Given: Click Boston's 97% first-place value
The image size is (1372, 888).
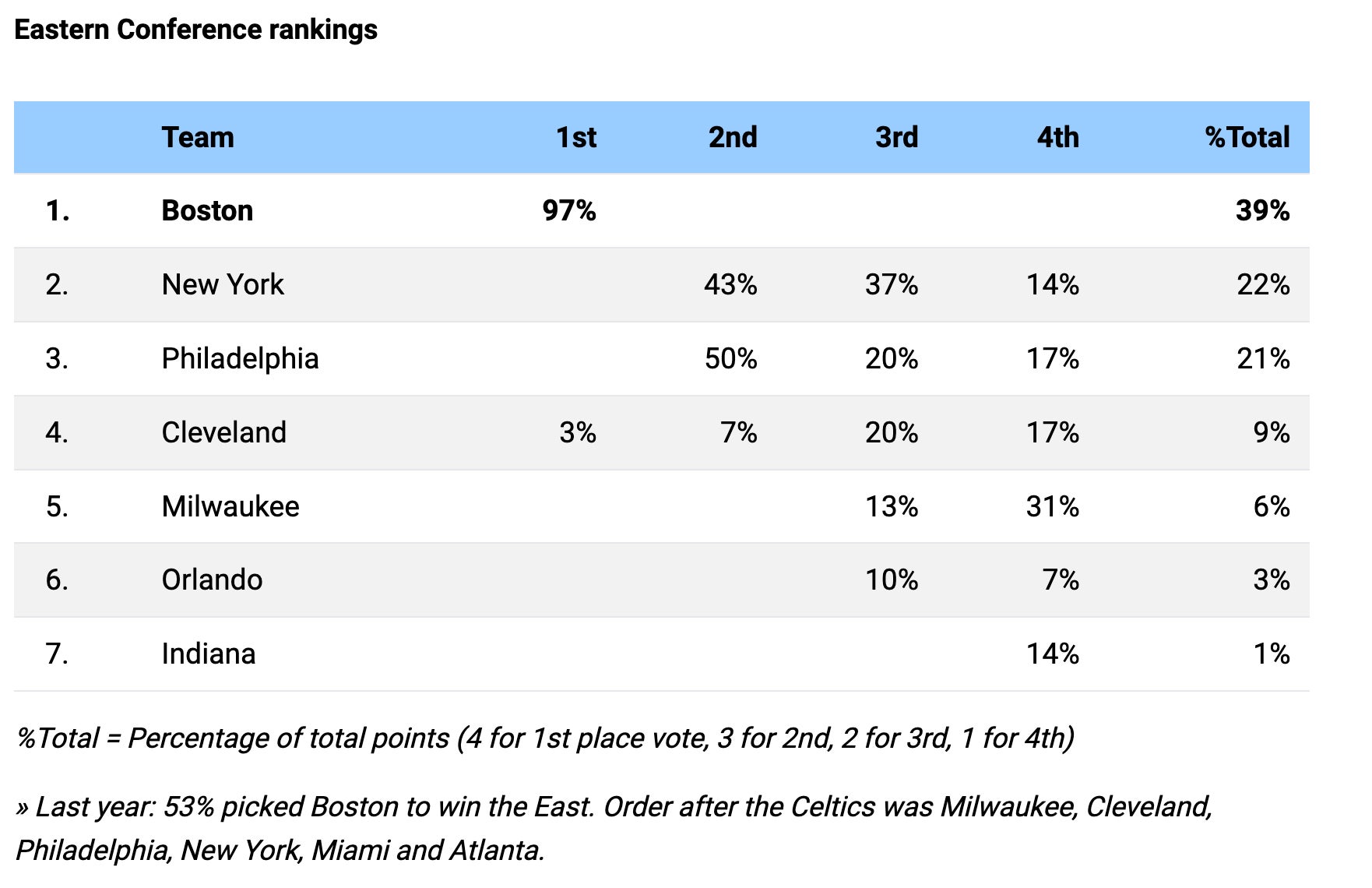Looking at the screenshot, I should [569, 210].
